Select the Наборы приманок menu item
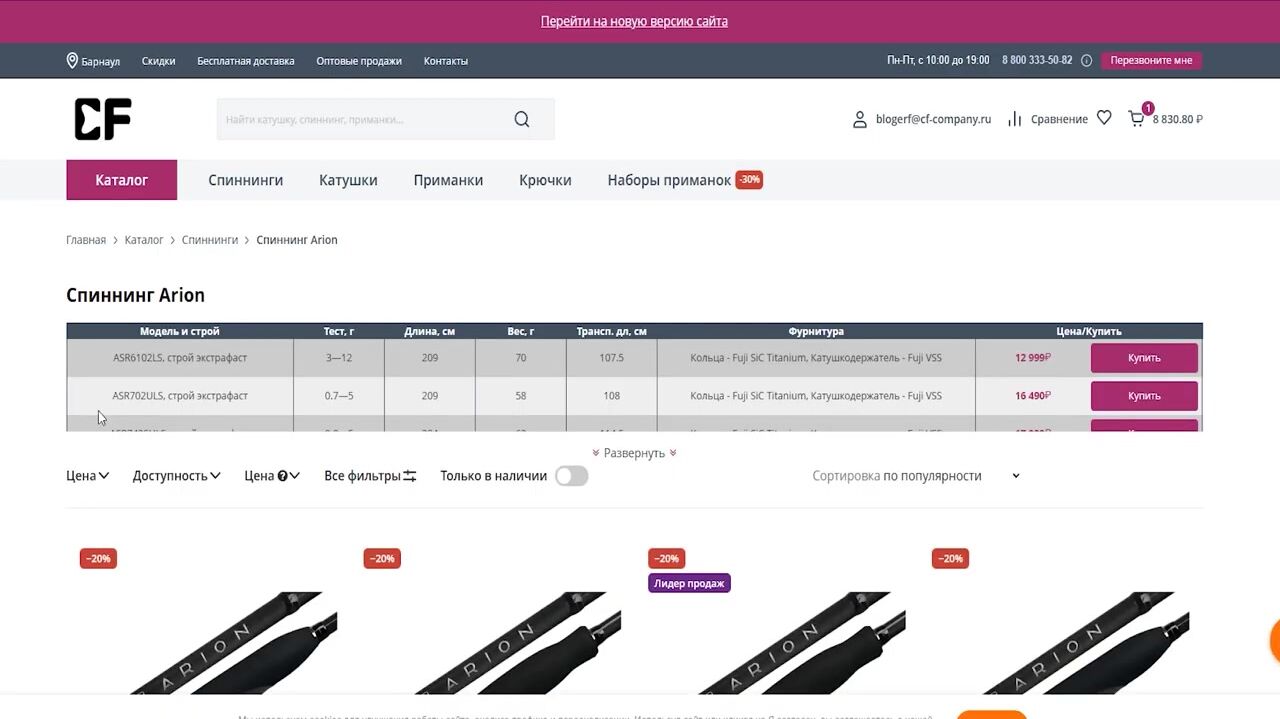Viewport: 1280px width, 719px height. click(x=669, y=180)
